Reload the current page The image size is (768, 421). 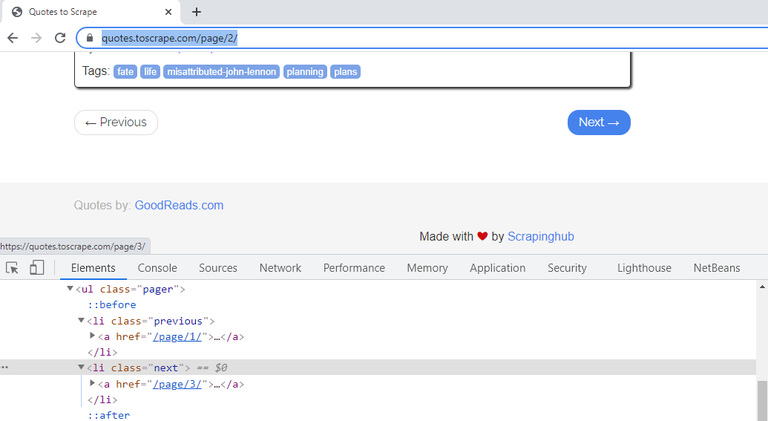point(60,38)
